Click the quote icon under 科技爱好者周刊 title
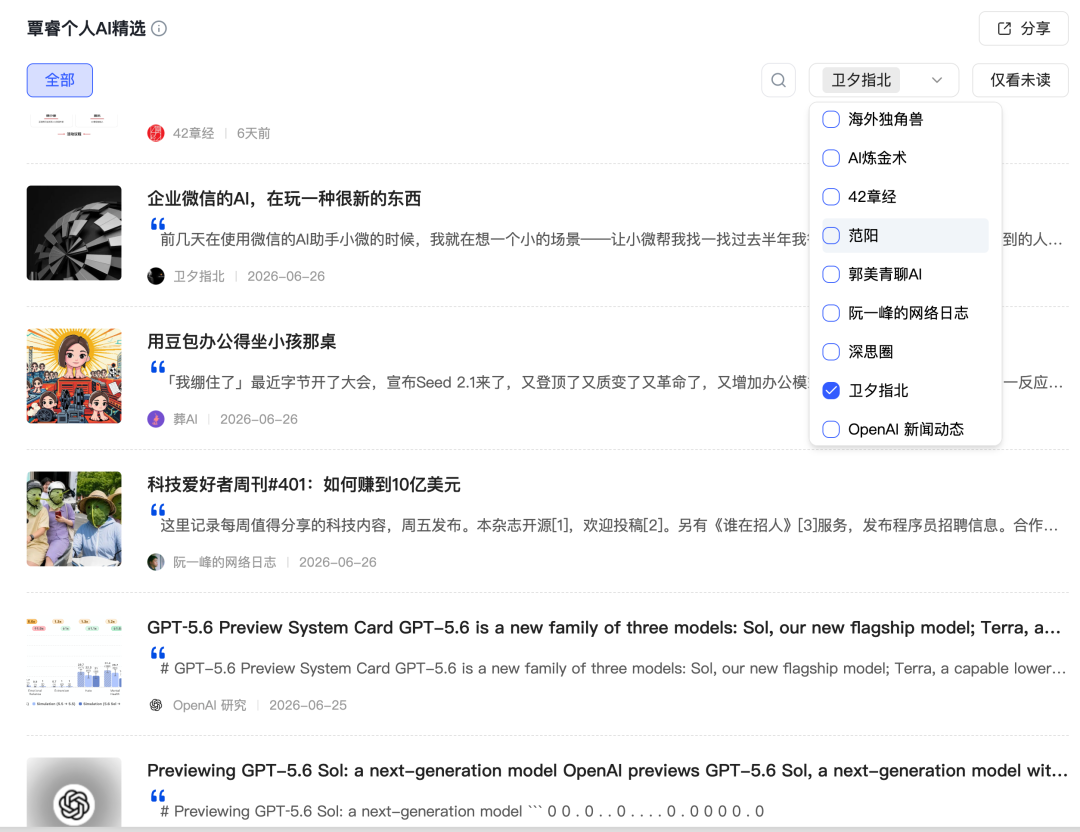The image size is (1080, 832). [x=158, y=510]
